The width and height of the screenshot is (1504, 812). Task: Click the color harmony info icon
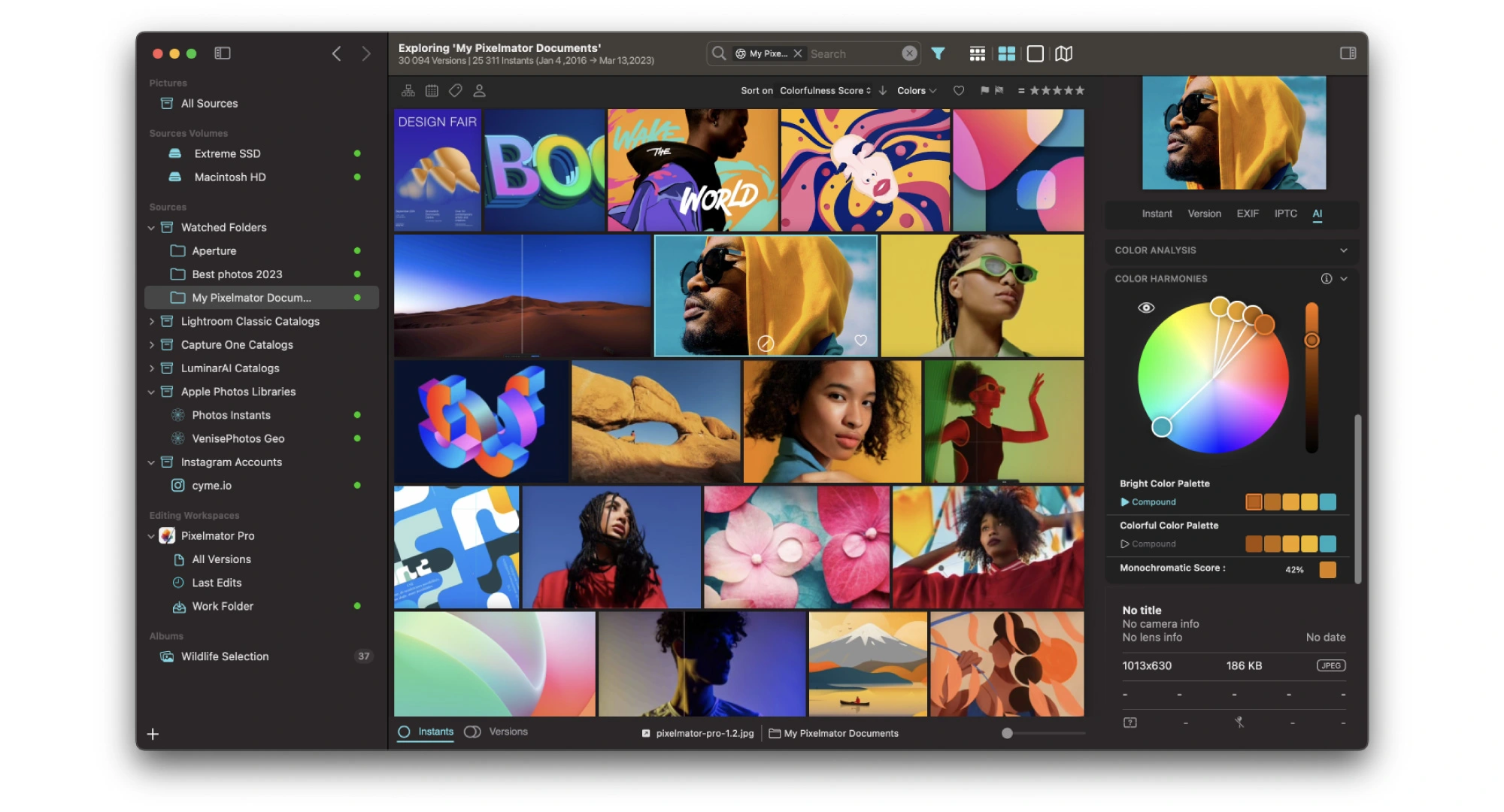click(x=1325, y=278)
